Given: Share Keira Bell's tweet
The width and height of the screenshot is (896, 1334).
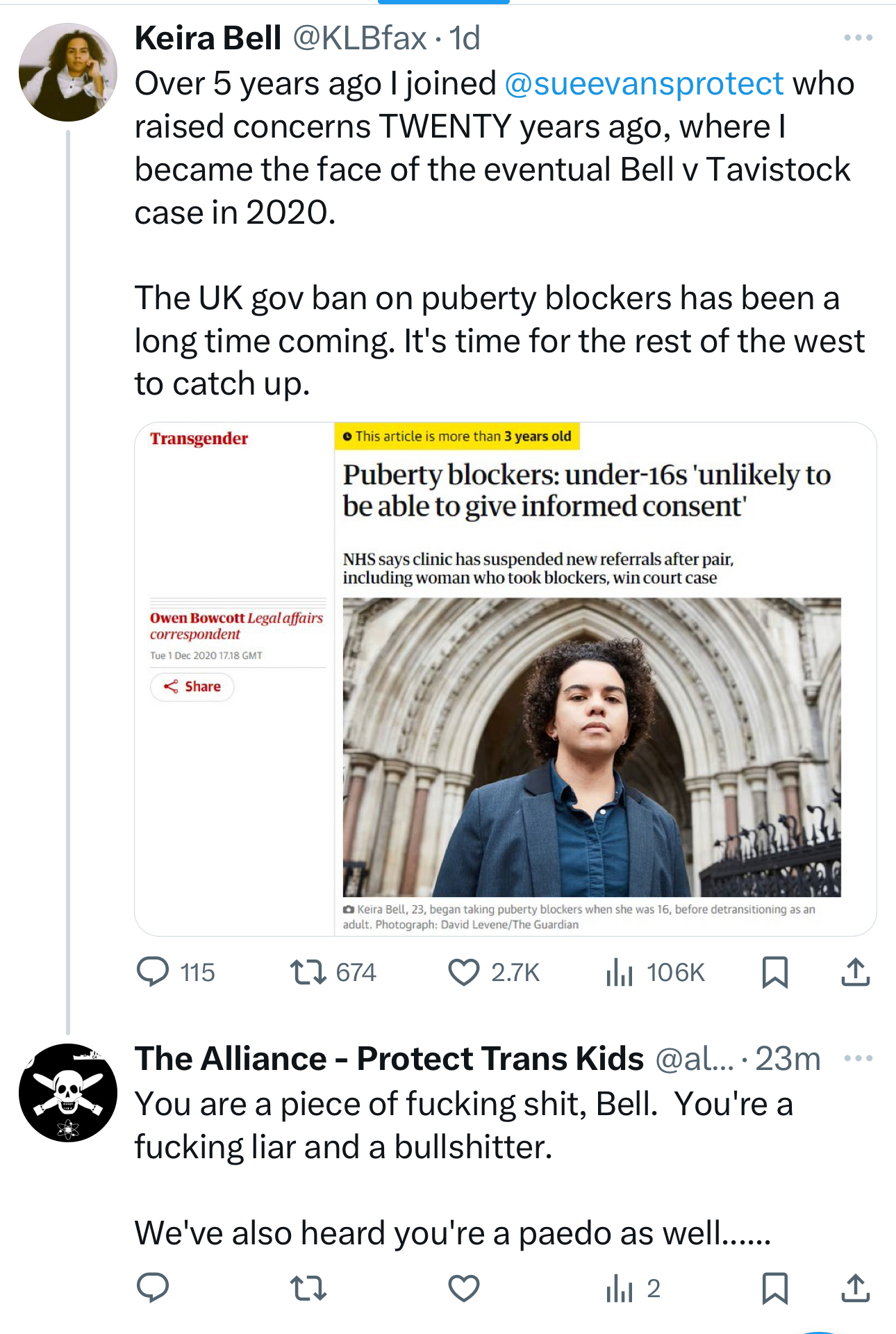Looking at the screenshot, I should click(855, 972).
